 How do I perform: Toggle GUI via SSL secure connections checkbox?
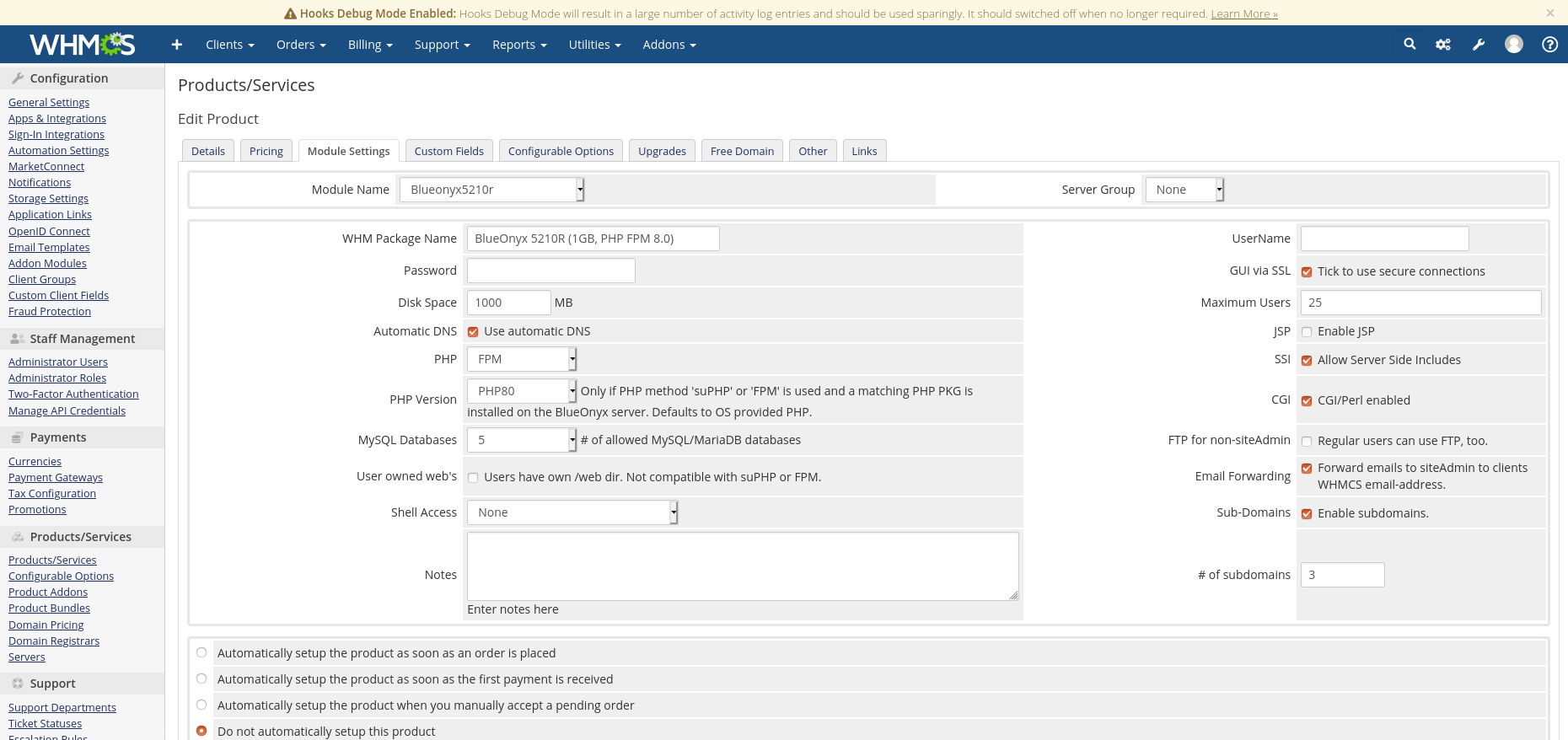(x=1307, y=272)
